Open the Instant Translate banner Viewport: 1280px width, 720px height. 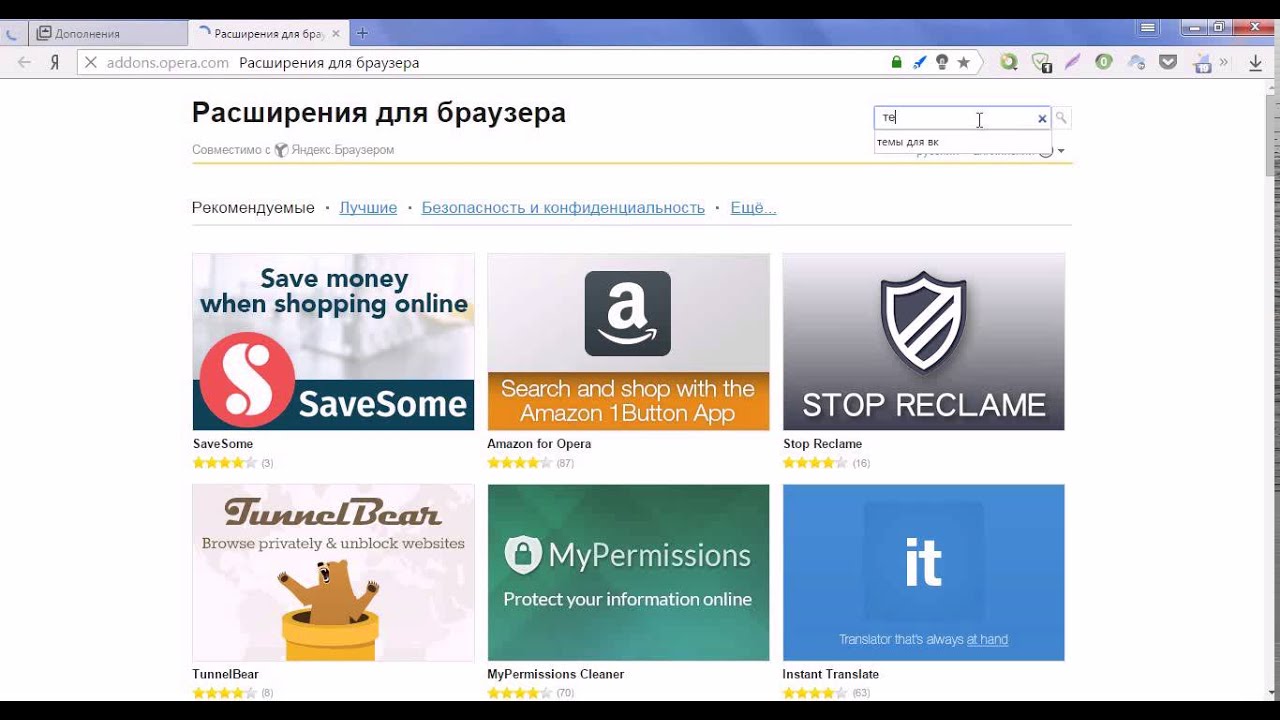pyautogui.click(x=923, y=573)
